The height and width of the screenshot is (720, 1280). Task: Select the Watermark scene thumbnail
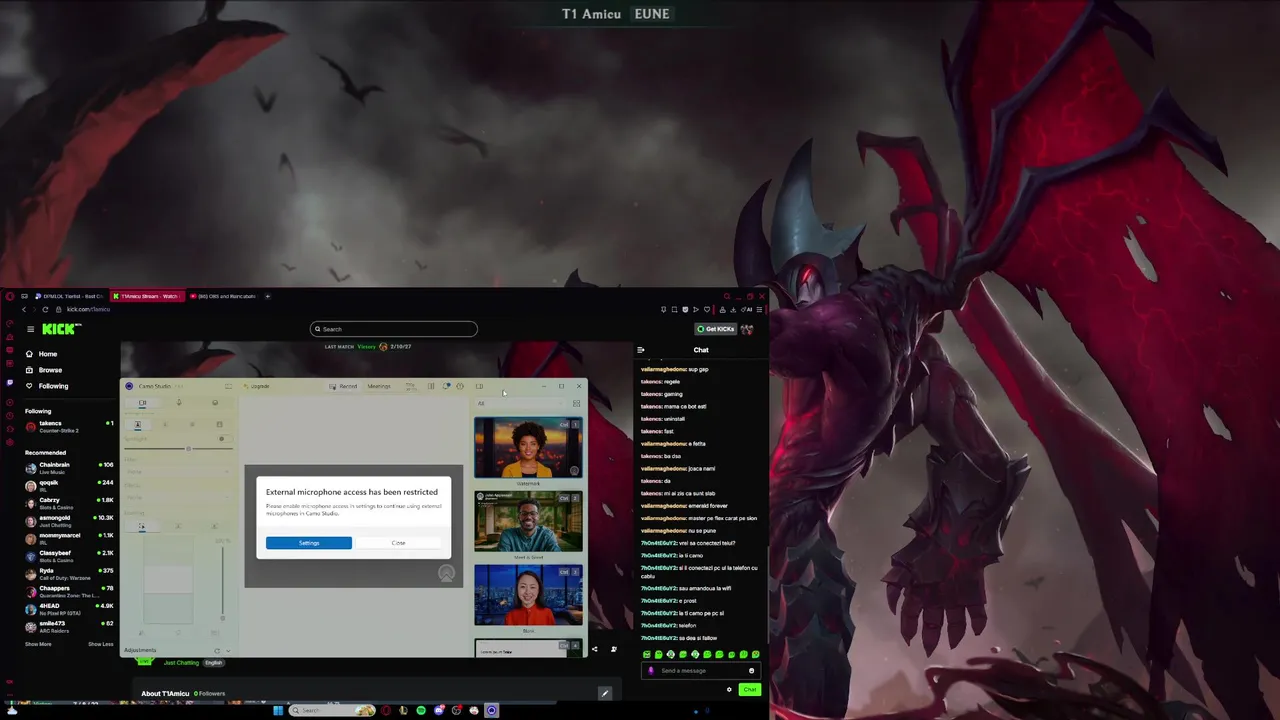coord(528,448)
